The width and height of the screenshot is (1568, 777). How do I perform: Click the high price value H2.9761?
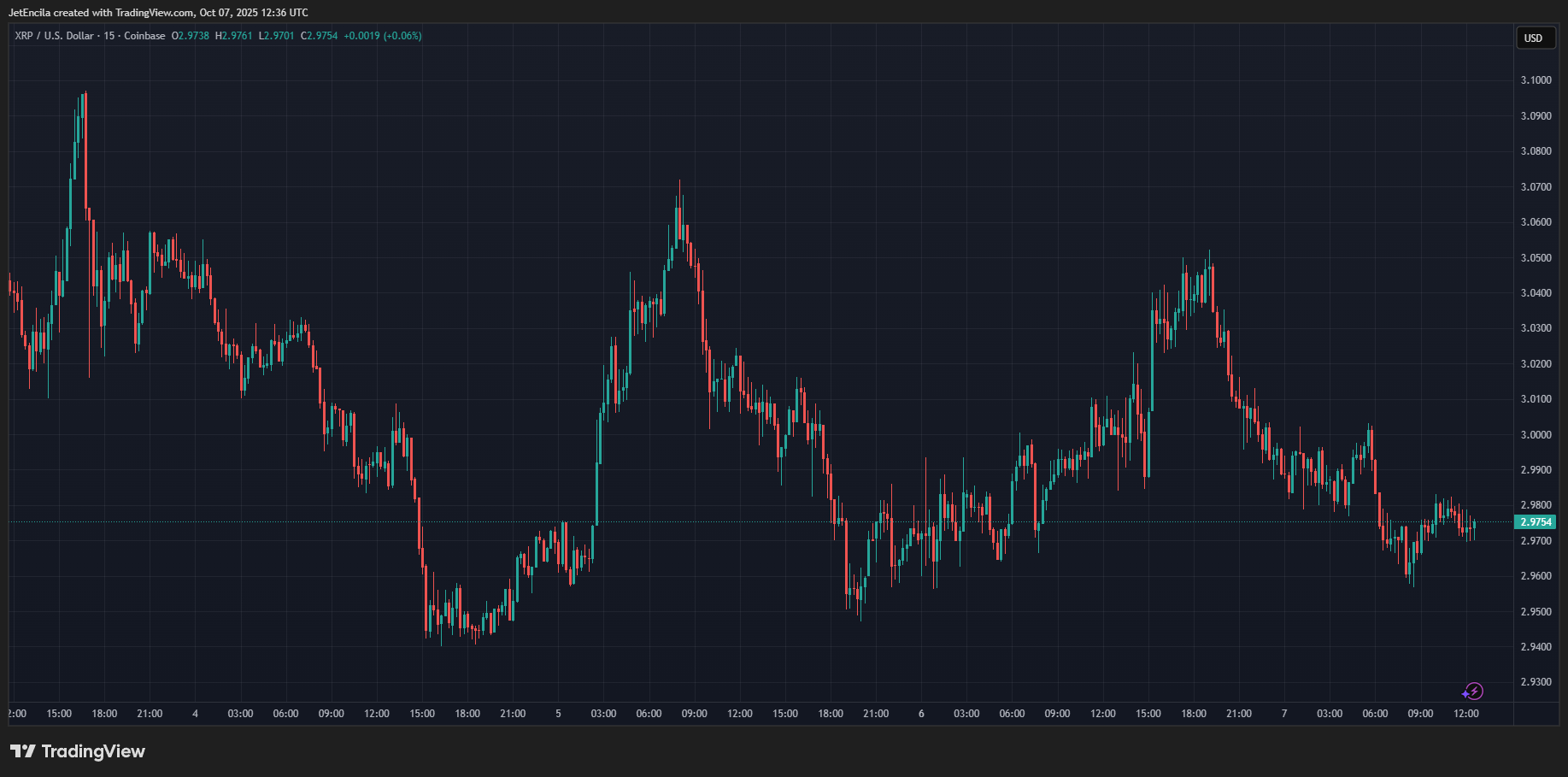[x=234, y=36]
